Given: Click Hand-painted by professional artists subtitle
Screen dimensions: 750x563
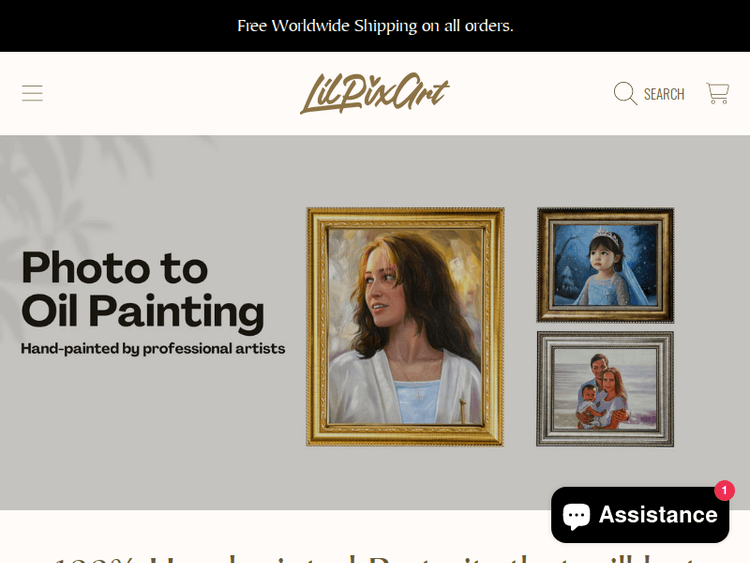Looking at the screenshot, I should pos(153,348).
